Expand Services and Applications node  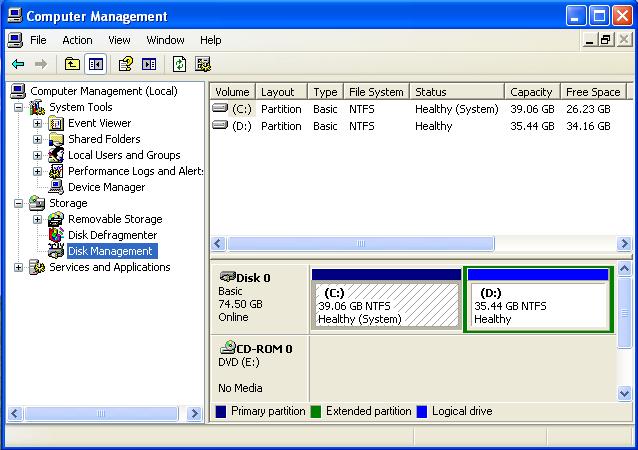19,267
